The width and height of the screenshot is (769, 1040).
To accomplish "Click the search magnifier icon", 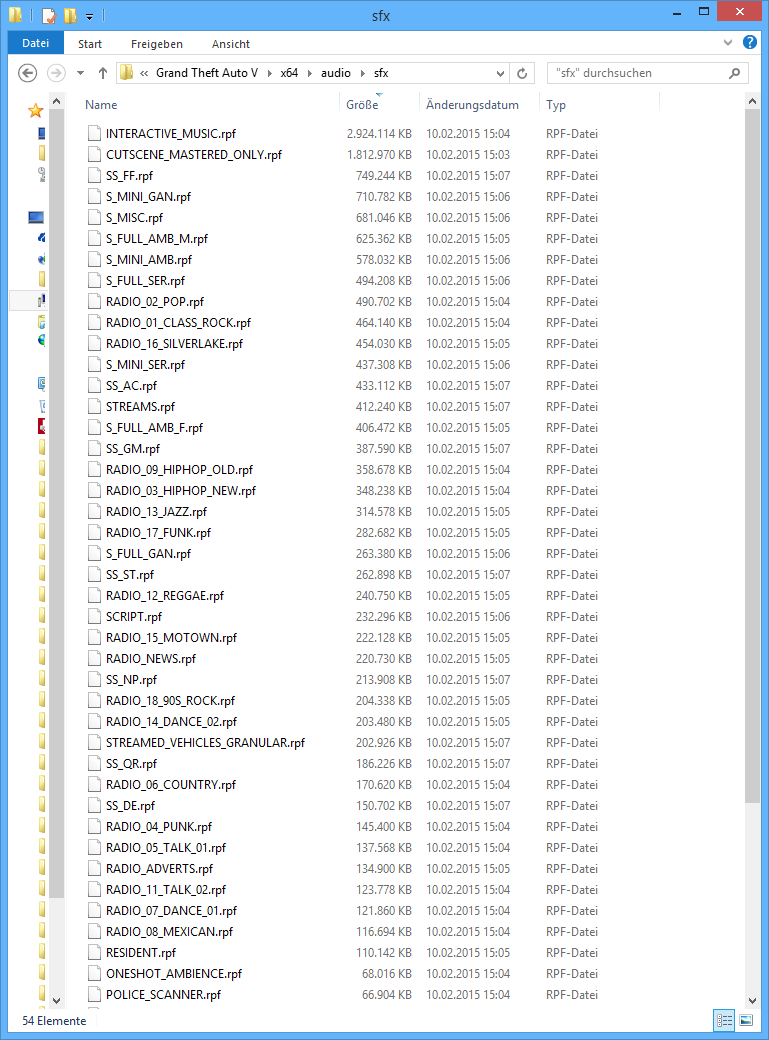I will (x=734, y=73).
